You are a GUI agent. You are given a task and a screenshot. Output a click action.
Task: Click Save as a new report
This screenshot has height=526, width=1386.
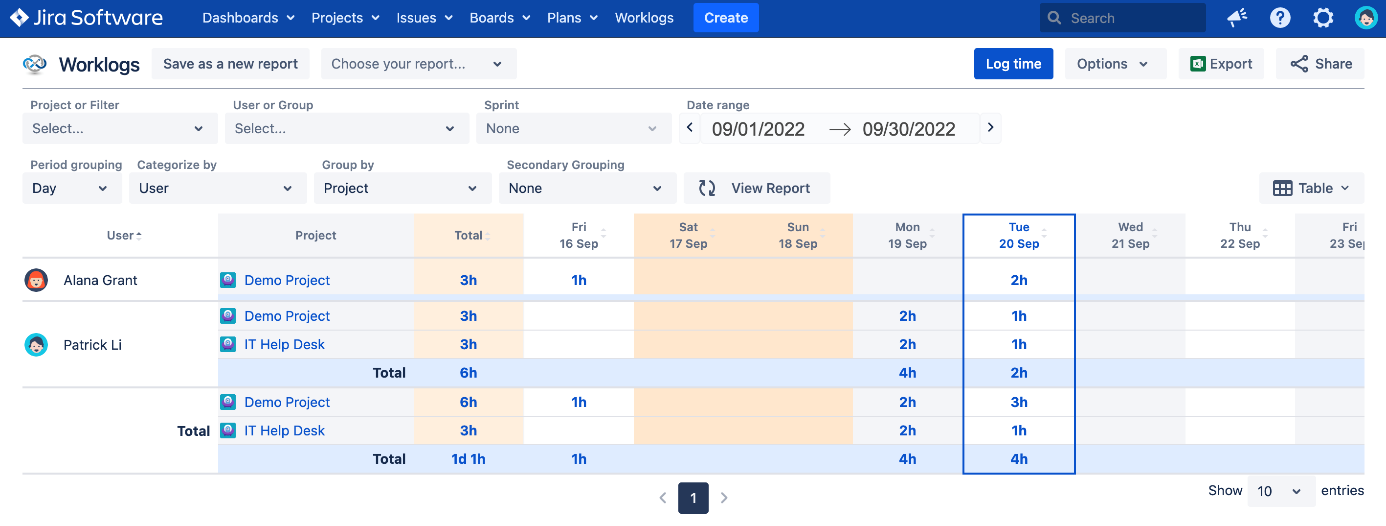231,64
